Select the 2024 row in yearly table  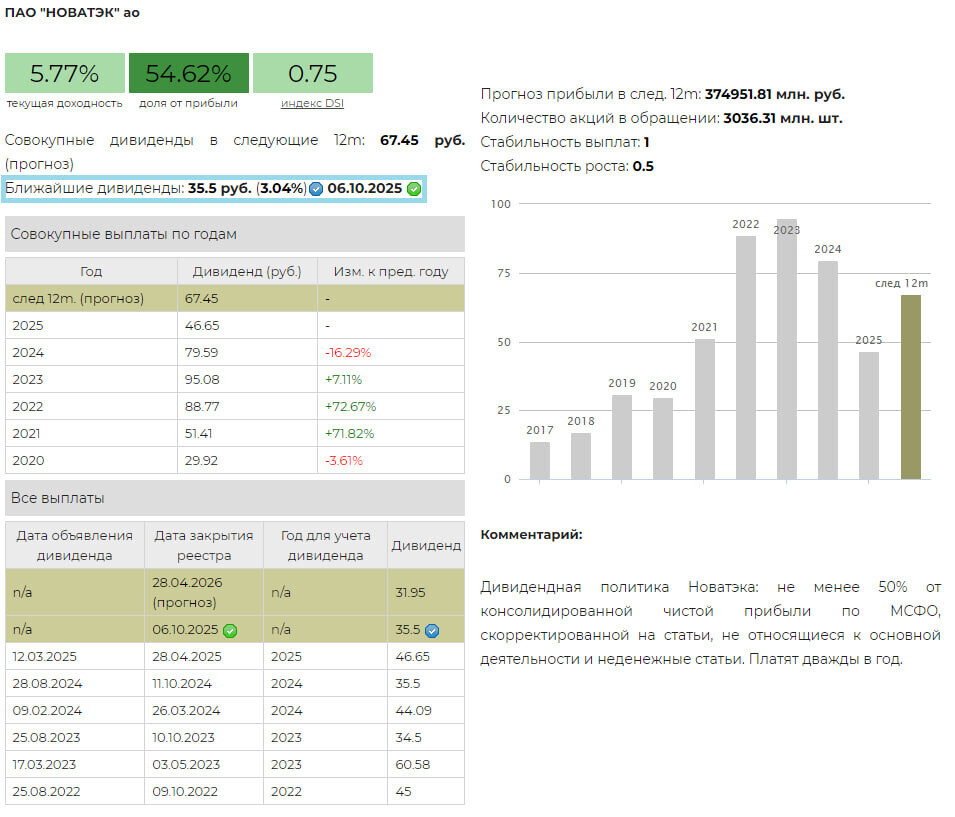[234, 352]
